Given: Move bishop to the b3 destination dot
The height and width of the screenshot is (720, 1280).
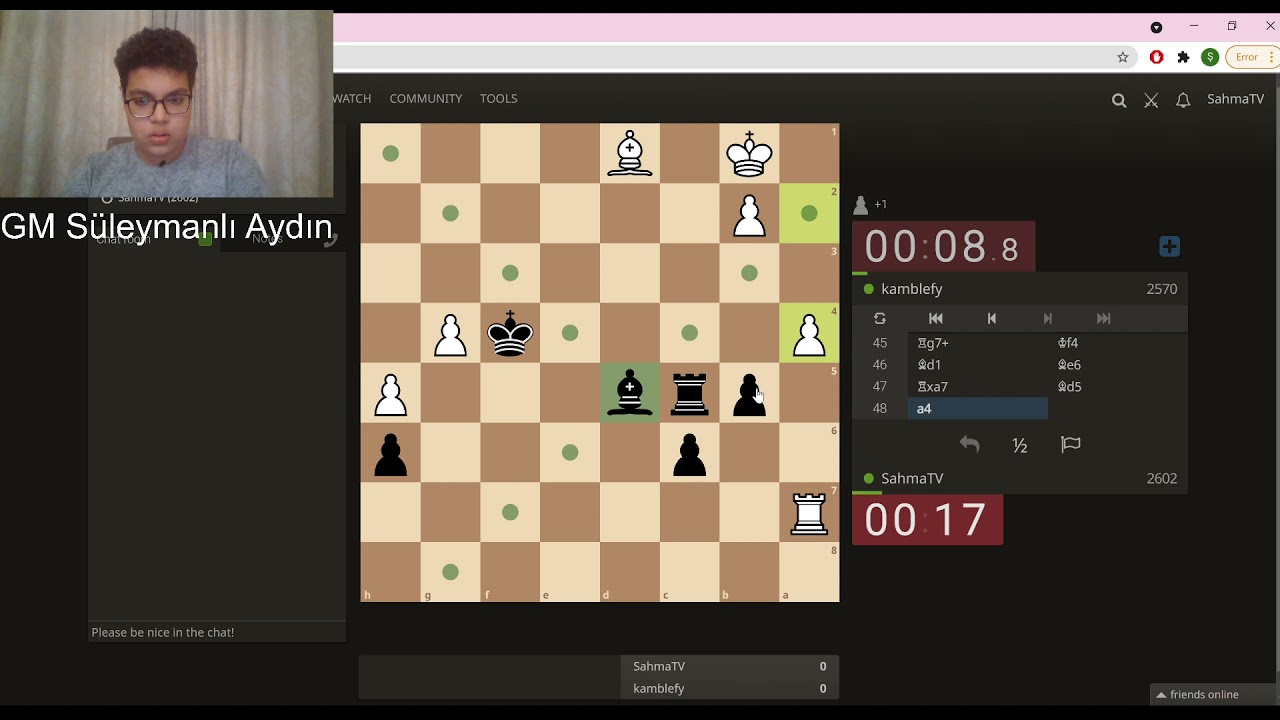Looking at the screenshot, I should point(750,273).
